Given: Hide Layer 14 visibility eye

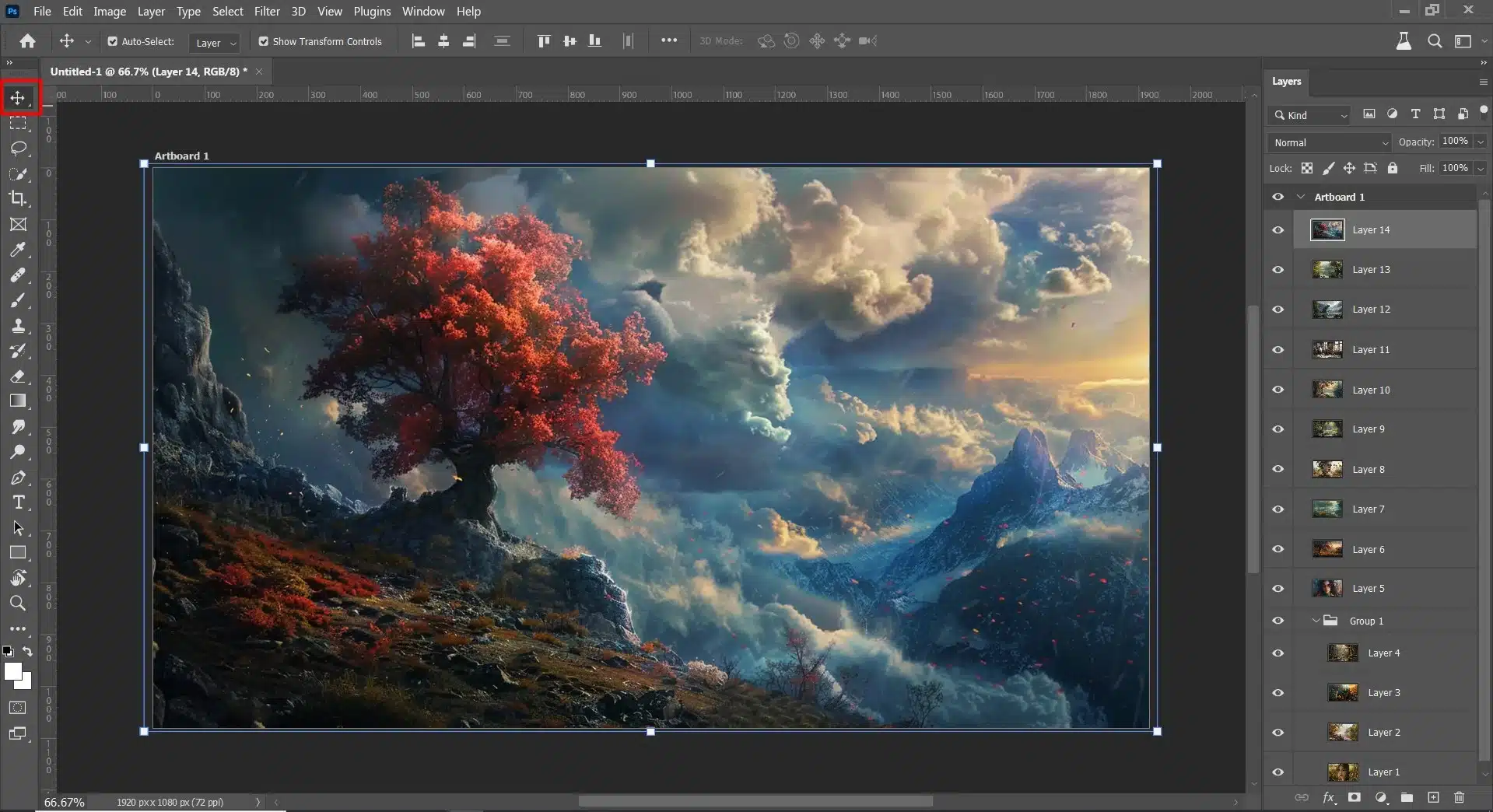Looking at the screenshot, I should coord(1277,230).
